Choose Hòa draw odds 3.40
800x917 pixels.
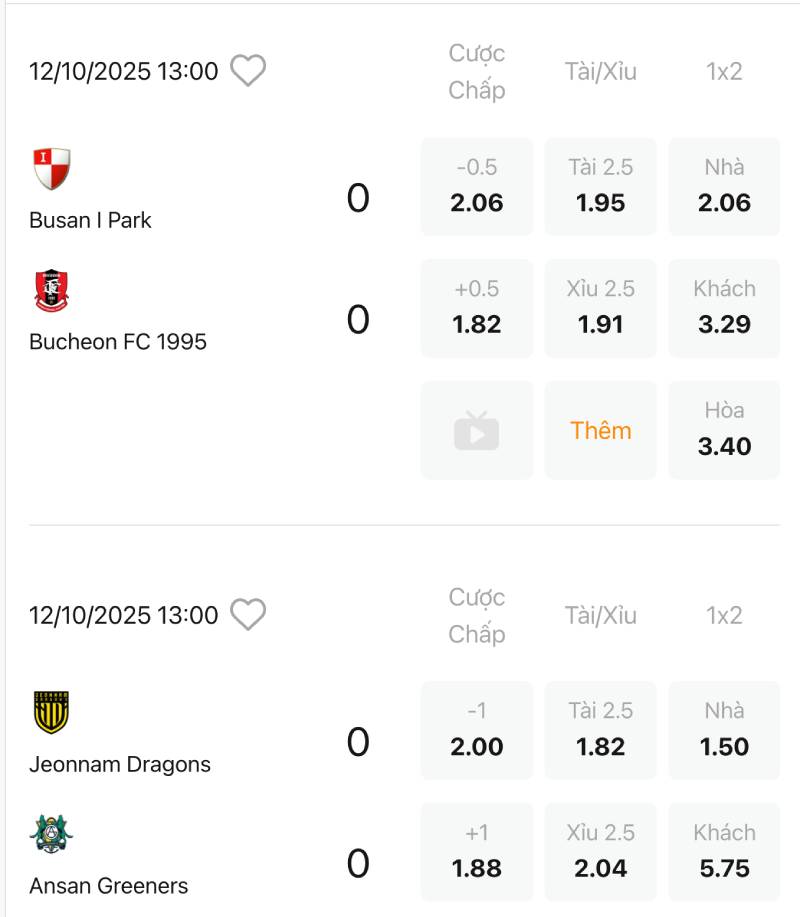point(724,430)
